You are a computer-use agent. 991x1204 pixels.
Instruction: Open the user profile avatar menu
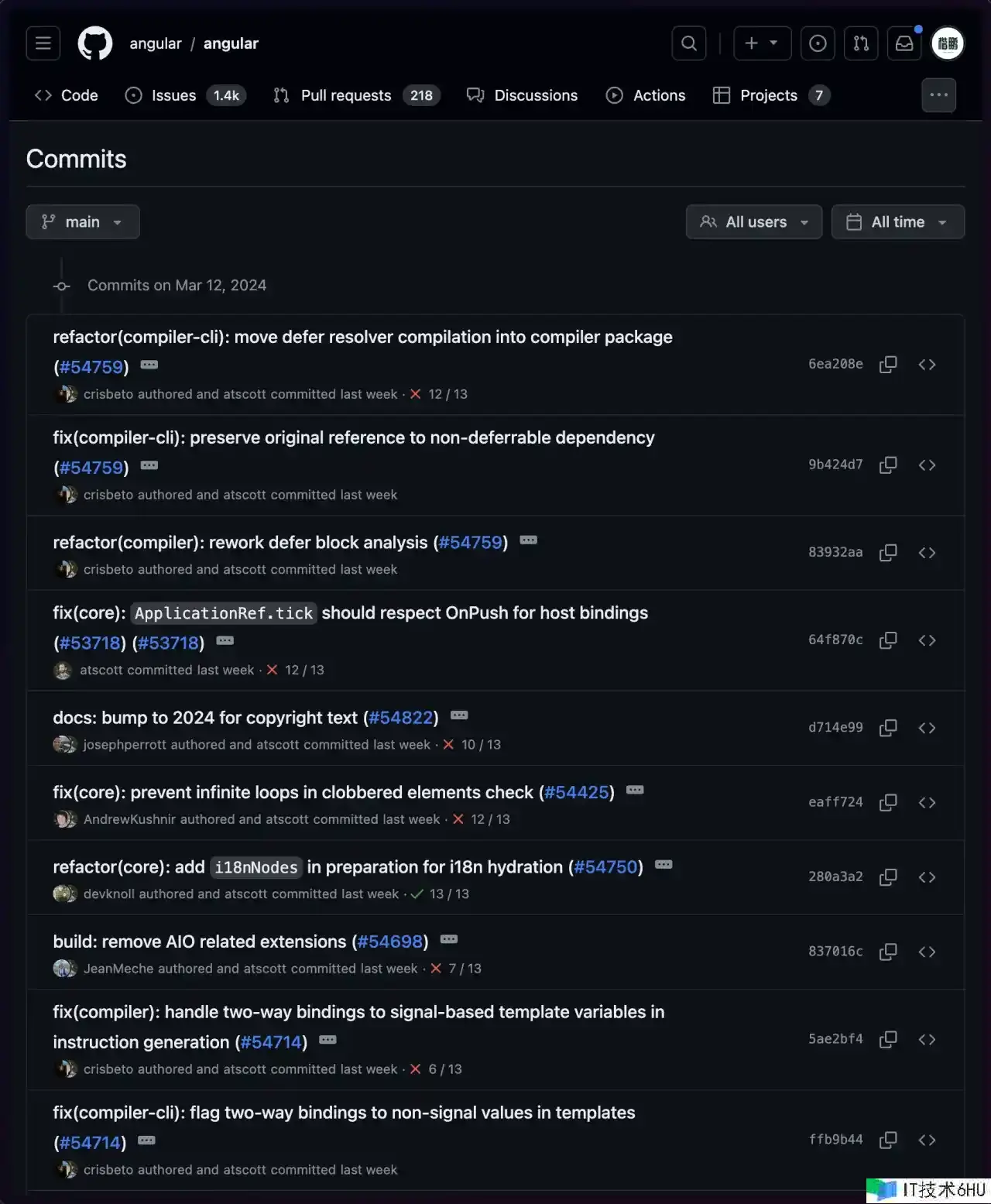point(948,43)
